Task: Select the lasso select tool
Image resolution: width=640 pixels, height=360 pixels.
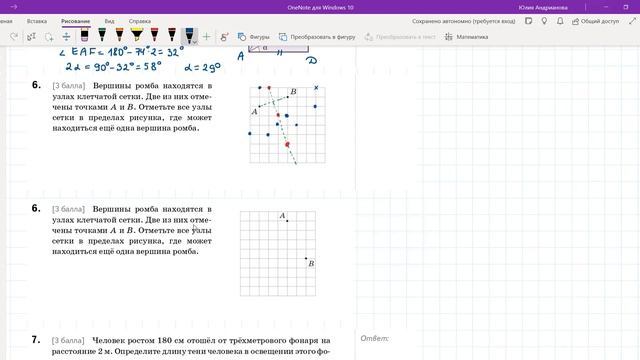Action: [x=49, y=37]
